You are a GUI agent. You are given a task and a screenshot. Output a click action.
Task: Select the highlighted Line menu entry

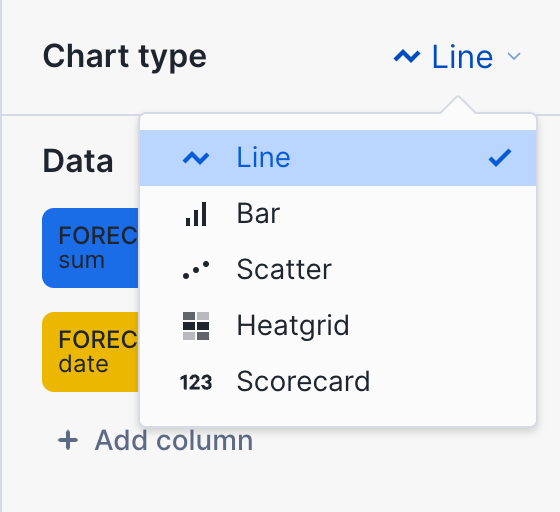[338, 158]
